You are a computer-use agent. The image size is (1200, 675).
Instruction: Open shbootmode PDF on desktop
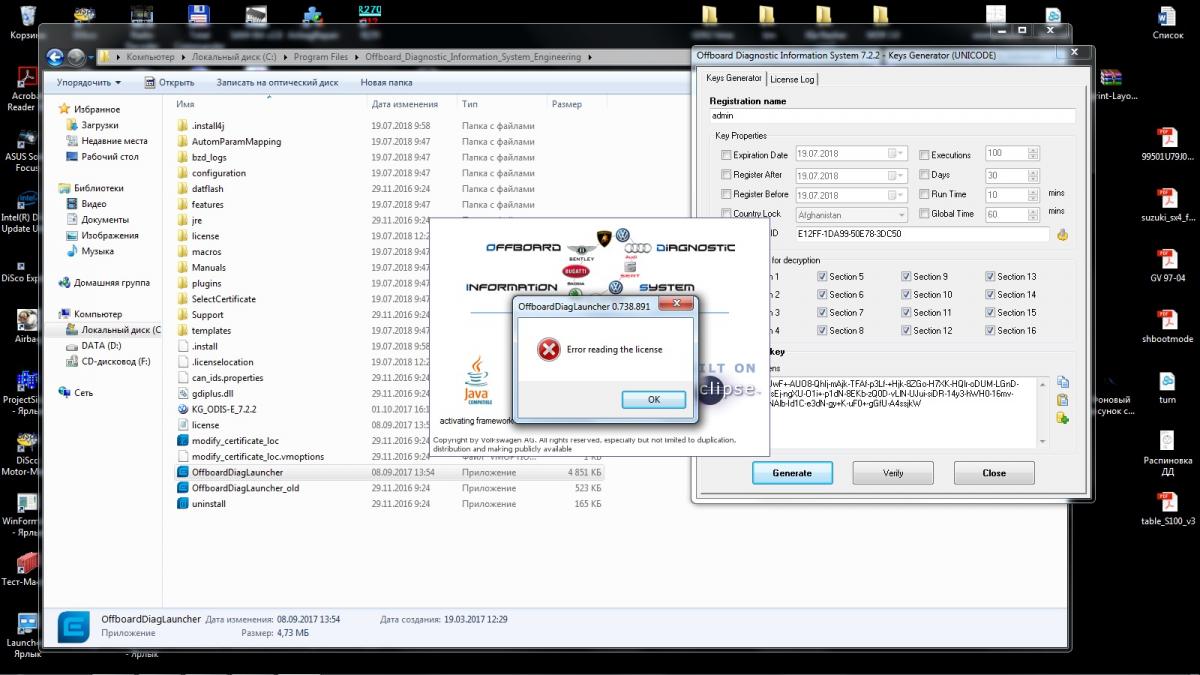coord(1167,325)
